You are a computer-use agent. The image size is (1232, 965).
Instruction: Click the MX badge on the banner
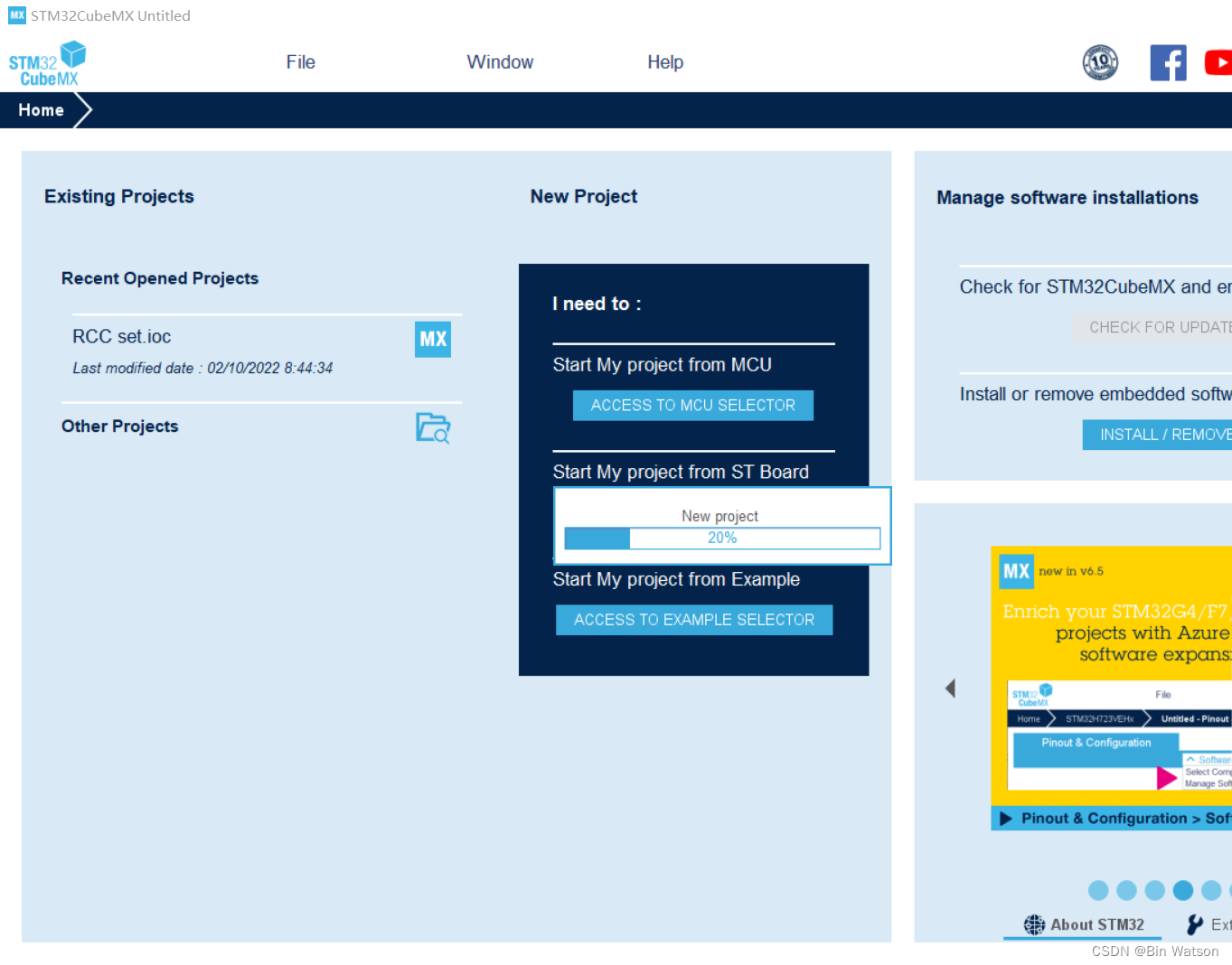pos(1017,571)
